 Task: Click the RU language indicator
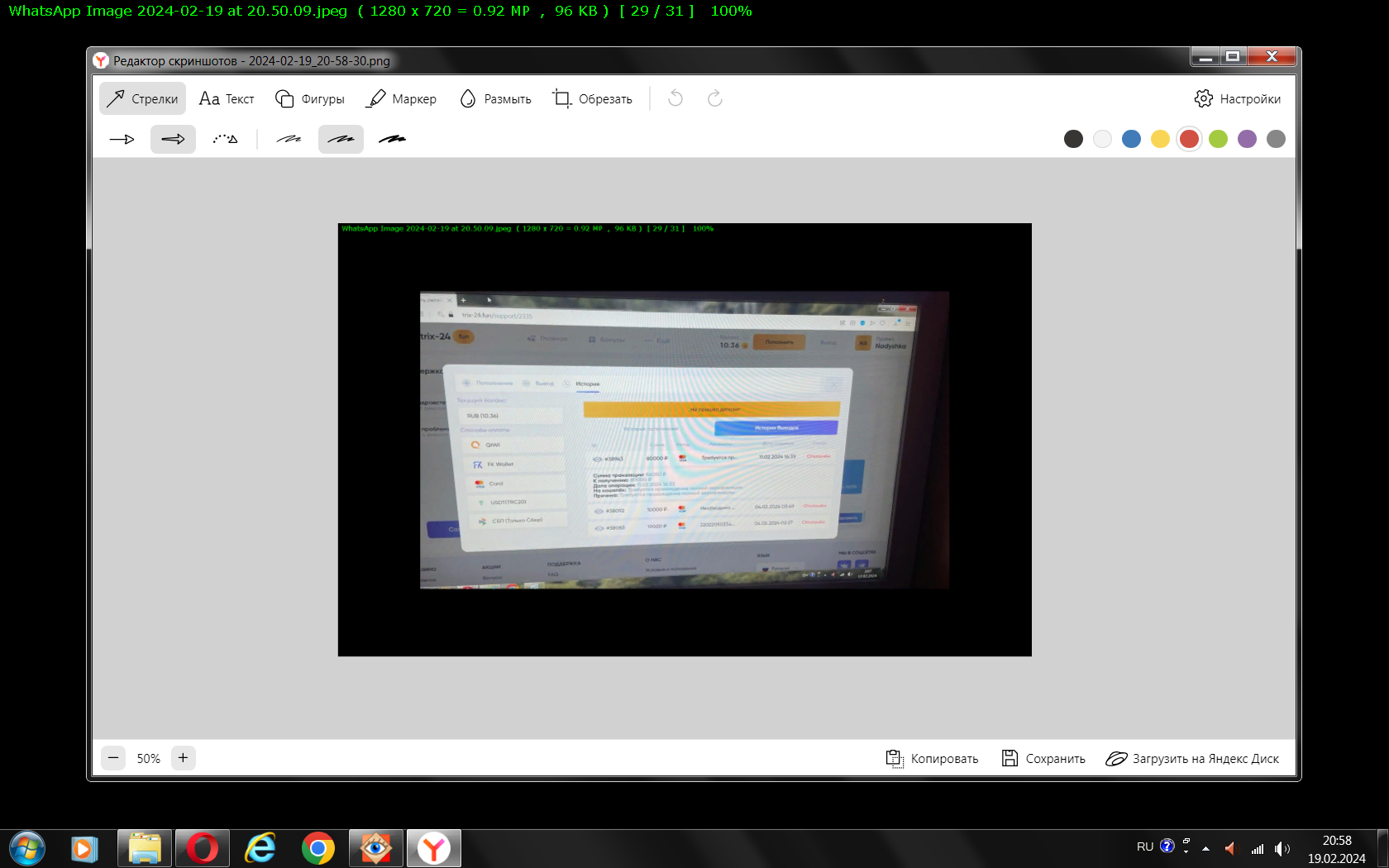click(1145, 847)
